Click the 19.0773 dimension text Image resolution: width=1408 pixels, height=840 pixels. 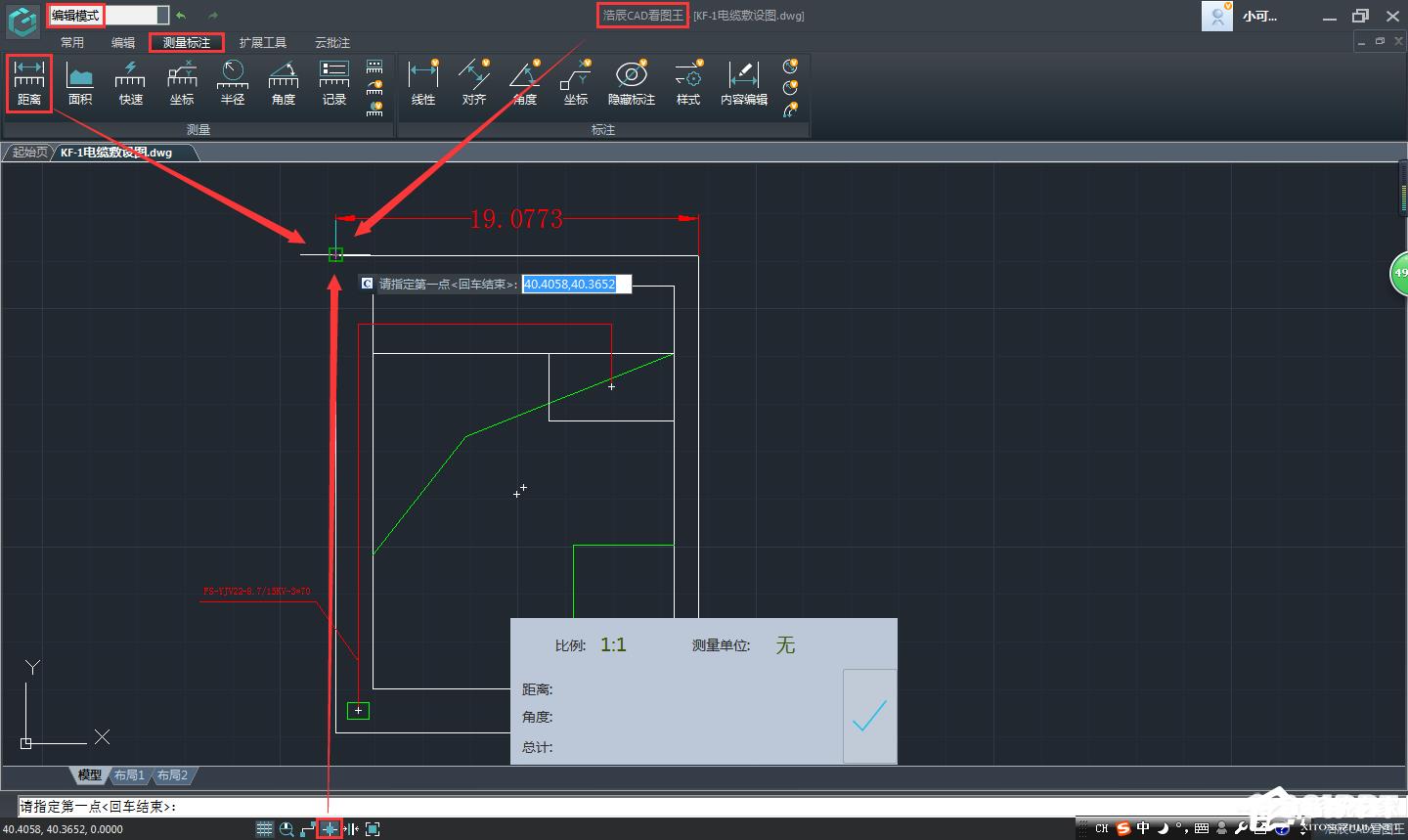click(516, 219)
